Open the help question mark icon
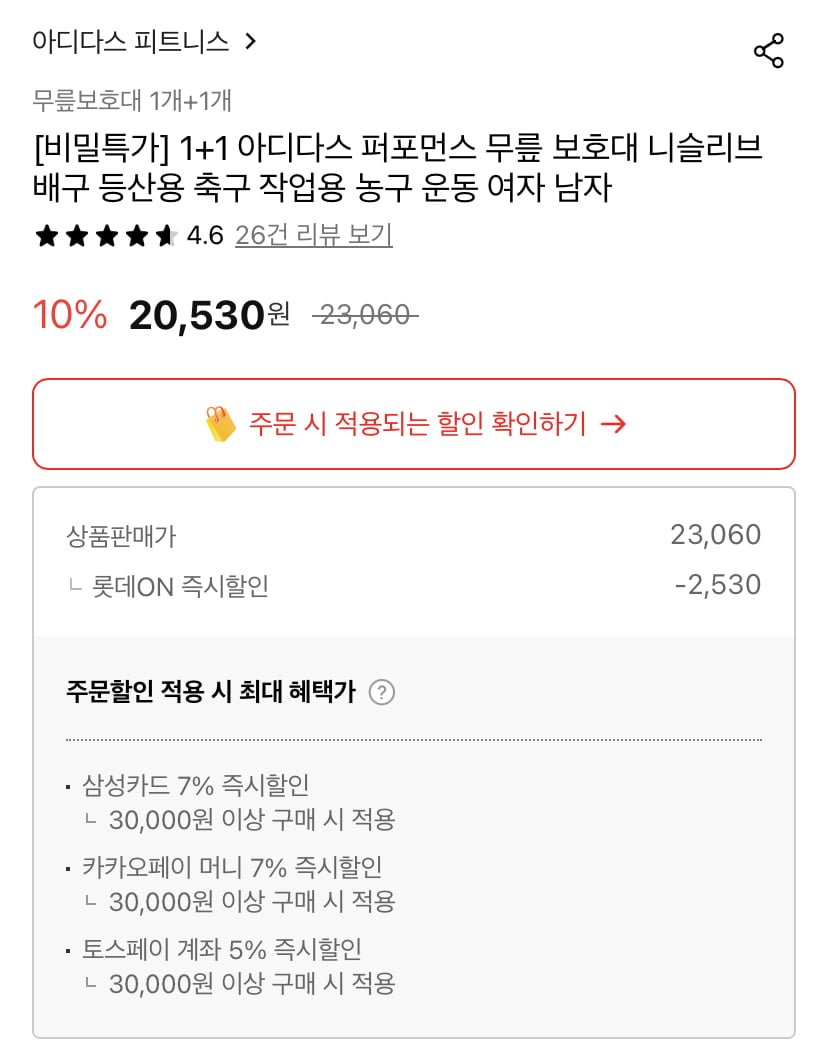This screenshot has height=1052, width=828. 381,692
